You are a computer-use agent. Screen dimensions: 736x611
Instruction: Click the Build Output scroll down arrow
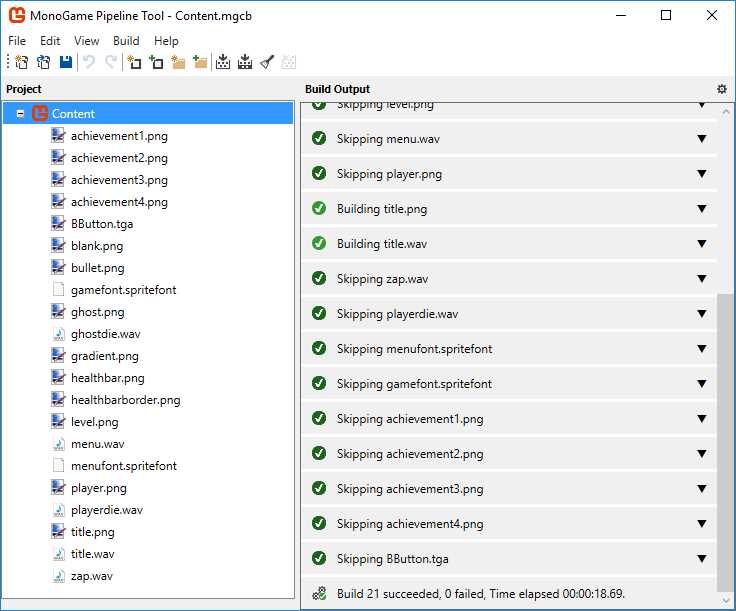pos(726,600)
